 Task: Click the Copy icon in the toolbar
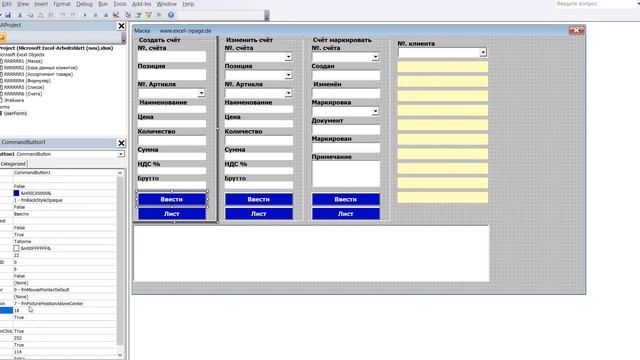[30, 15]
